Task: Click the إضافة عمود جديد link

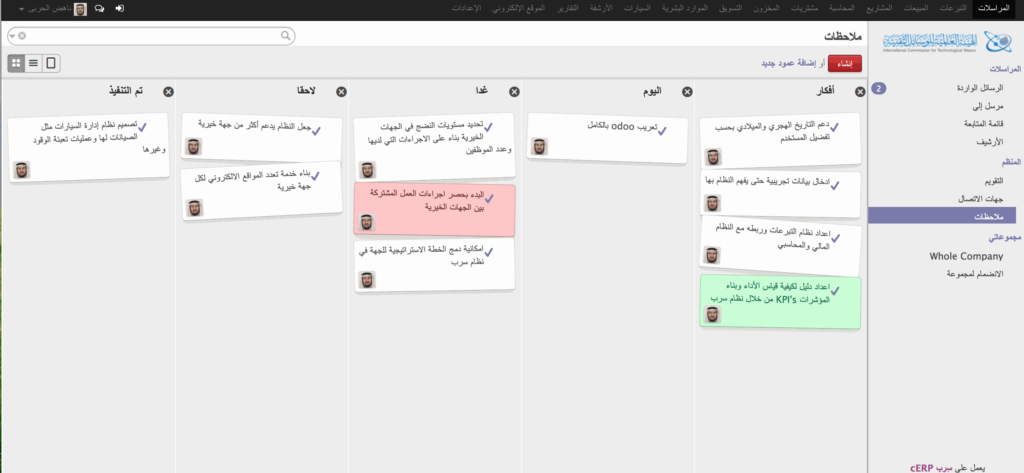Action: click(788, 64)
